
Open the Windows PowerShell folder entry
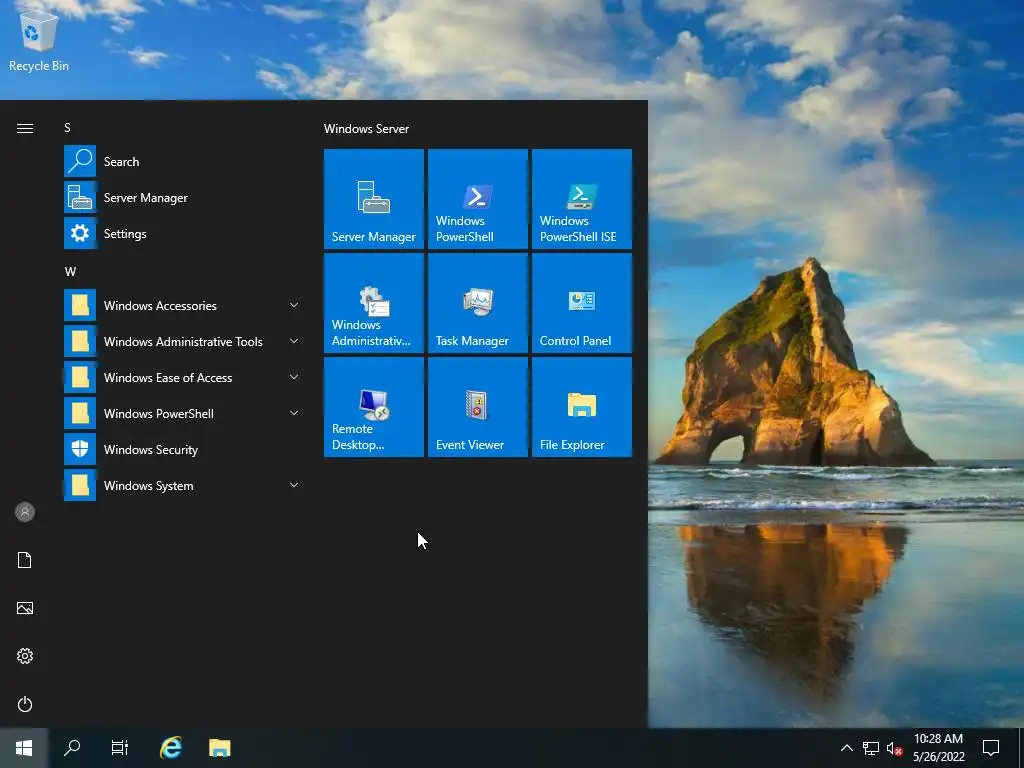point(182,413)
